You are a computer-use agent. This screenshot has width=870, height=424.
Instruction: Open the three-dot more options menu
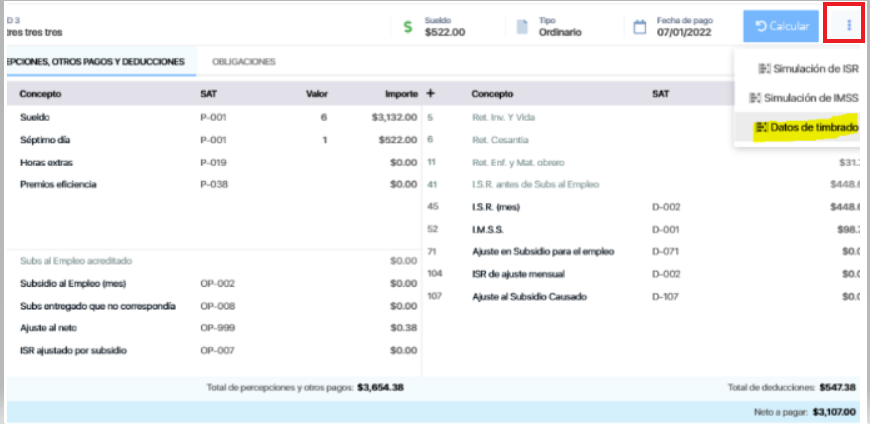coord(849,26)
